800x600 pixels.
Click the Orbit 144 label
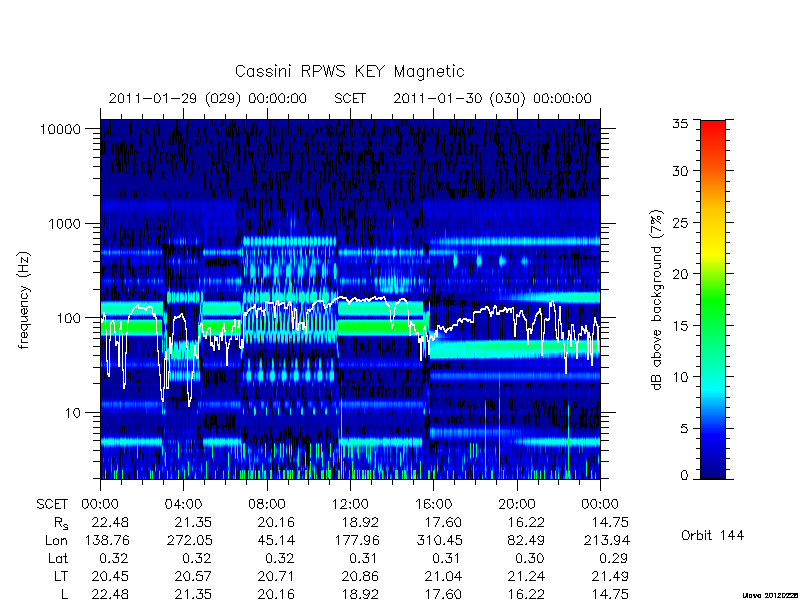coord(713,535)
